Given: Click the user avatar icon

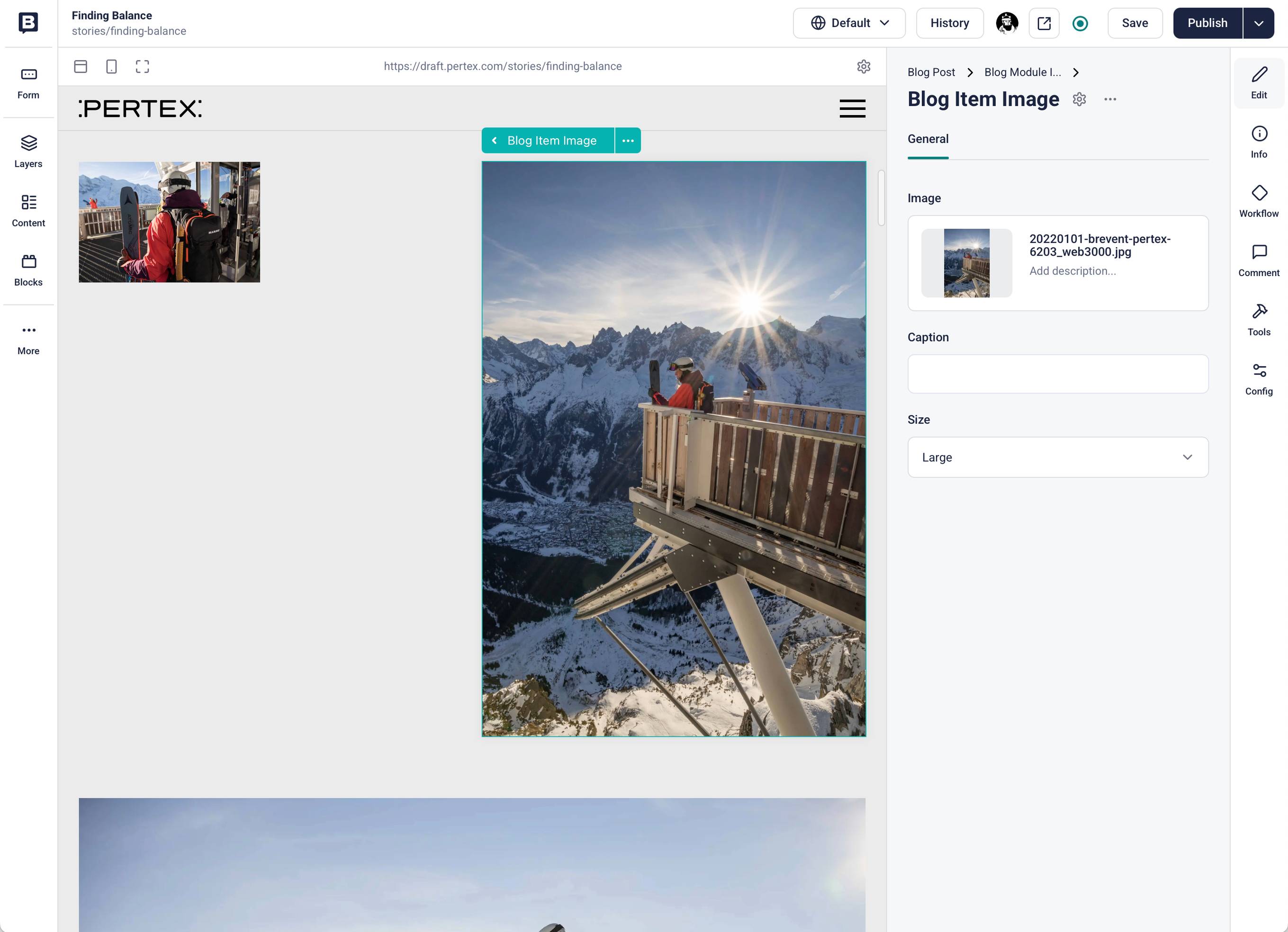Looking at the screenshot, I should coord(1007,23).
